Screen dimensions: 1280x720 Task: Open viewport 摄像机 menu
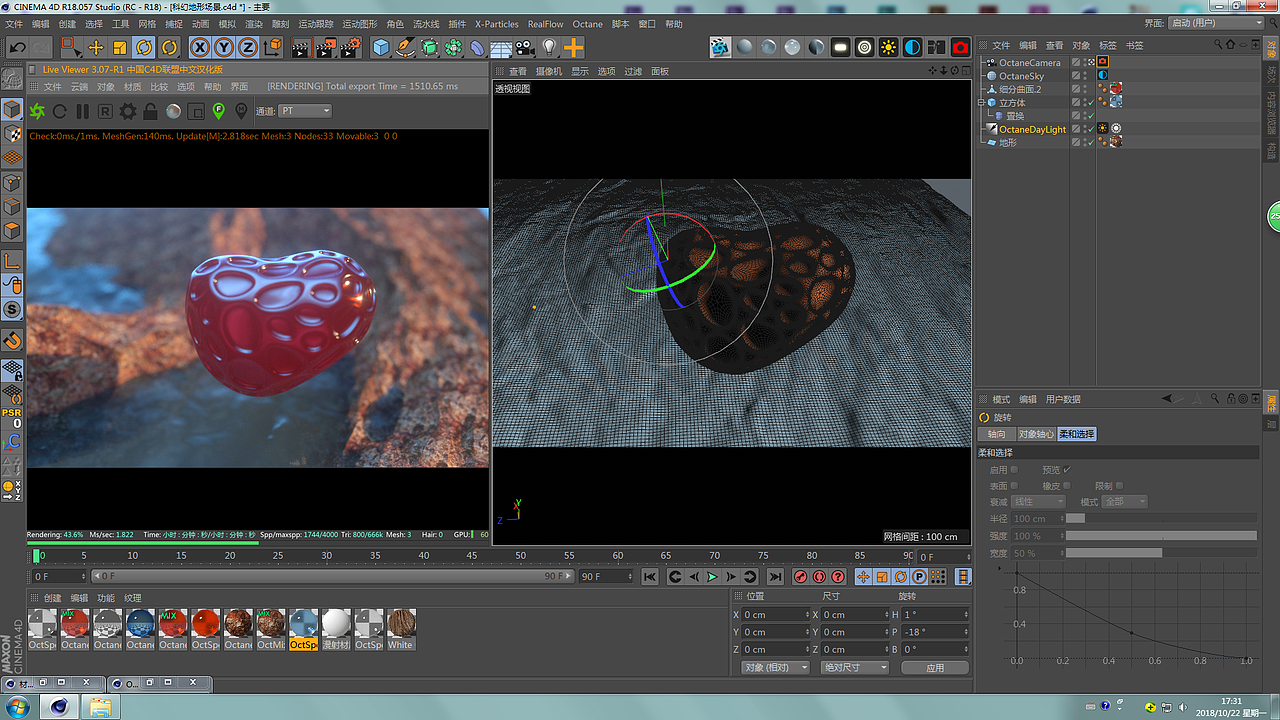click(x=549, y=72)
